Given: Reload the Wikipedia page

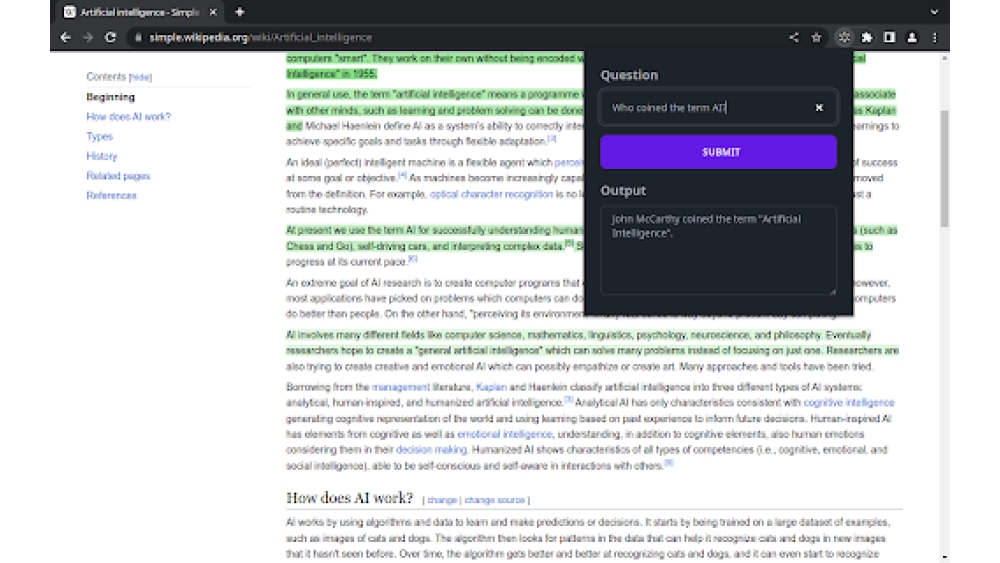Looking at the screenshot, I should pos(110,38).
